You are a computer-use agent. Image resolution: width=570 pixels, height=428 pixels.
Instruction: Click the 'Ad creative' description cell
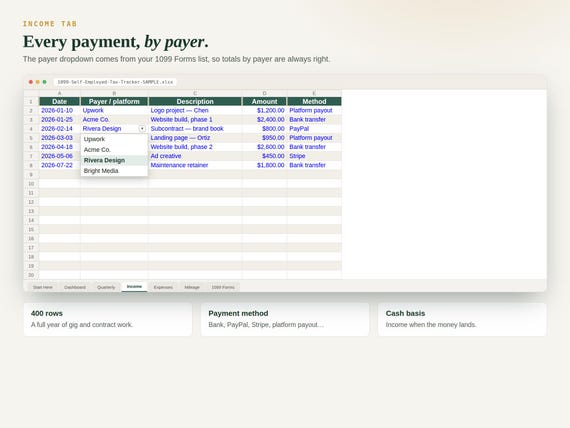pos(195,156)
